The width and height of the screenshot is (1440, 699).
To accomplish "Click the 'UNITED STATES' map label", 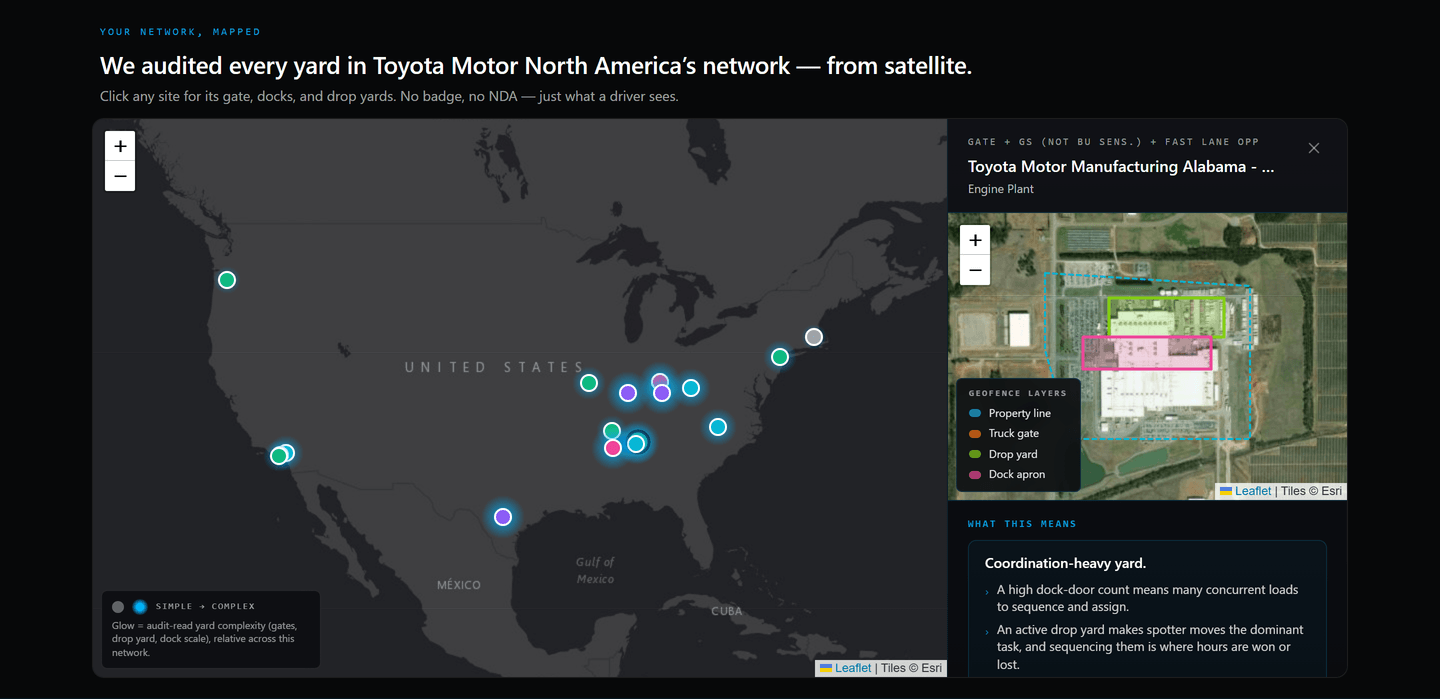I will pyautogui.click(x=494, y=368).
